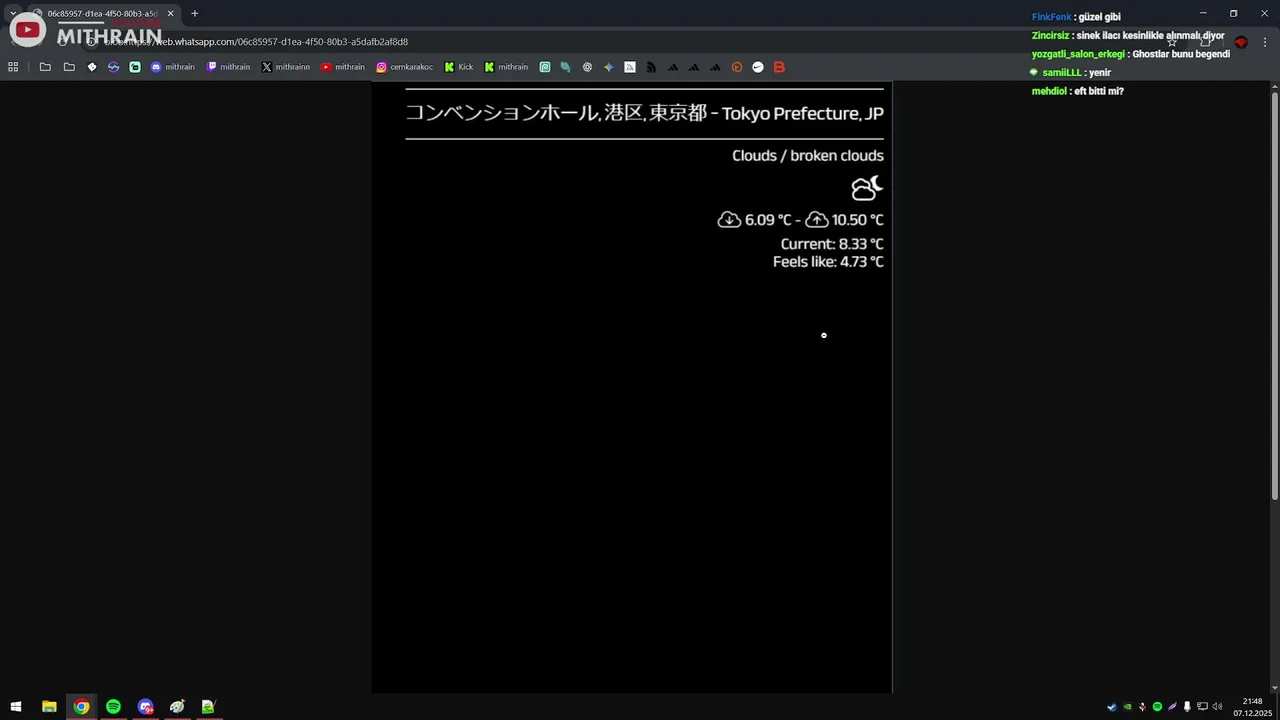The image size is (1280, 720).
Task: Click the Gemini sparkle bookmark icon
Action: click(x=608, y=67)
